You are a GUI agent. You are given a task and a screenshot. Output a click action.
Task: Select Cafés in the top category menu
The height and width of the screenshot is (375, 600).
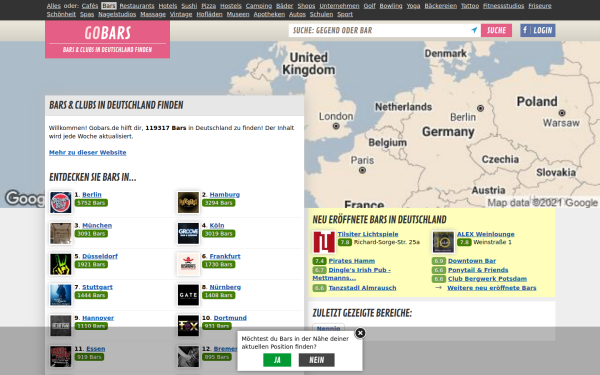click(90, 6)
